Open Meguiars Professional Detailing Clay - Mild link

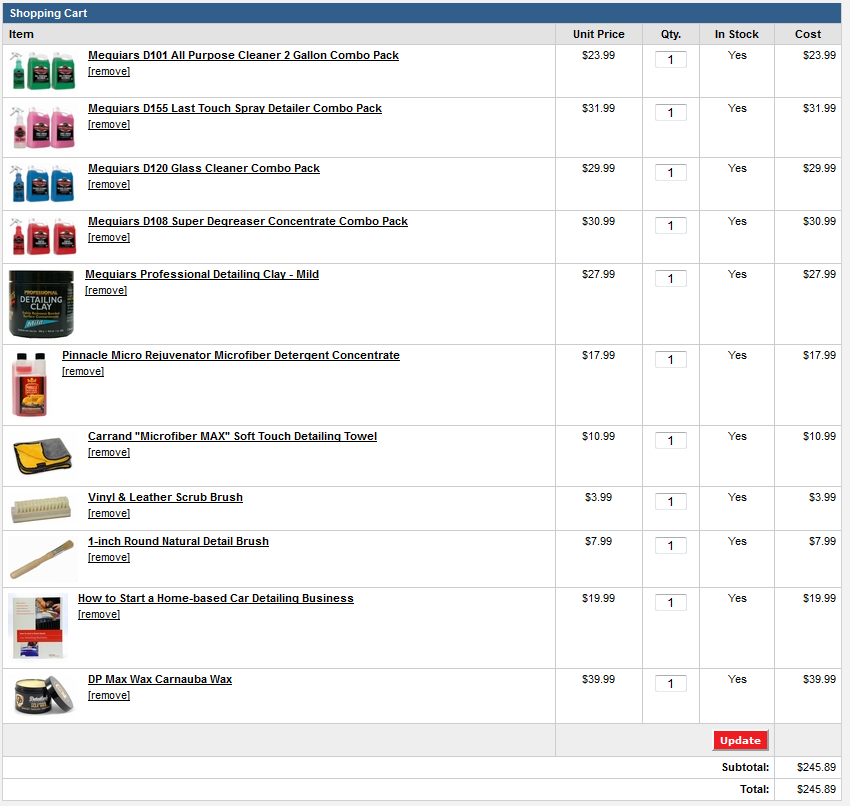coord(202,275)
